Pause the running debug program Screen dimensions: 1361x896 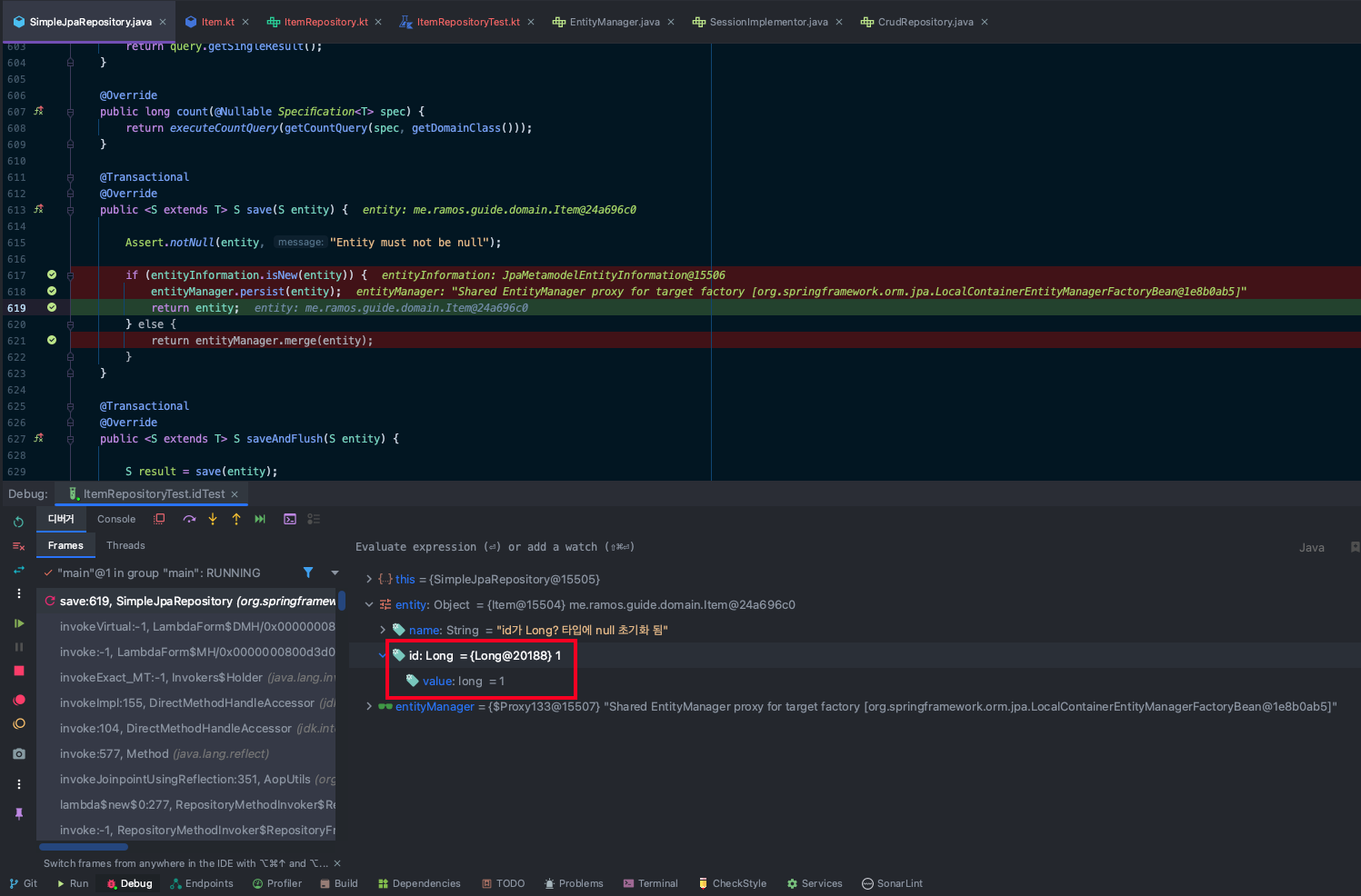point(18,647)
